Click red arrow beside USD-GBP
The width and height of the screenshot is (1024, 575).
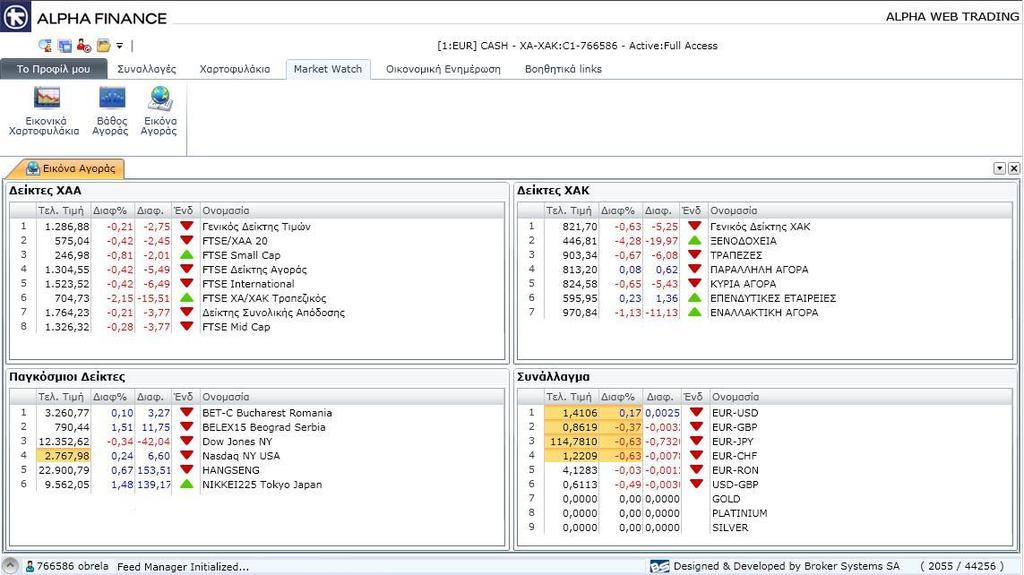coord(696,484)
